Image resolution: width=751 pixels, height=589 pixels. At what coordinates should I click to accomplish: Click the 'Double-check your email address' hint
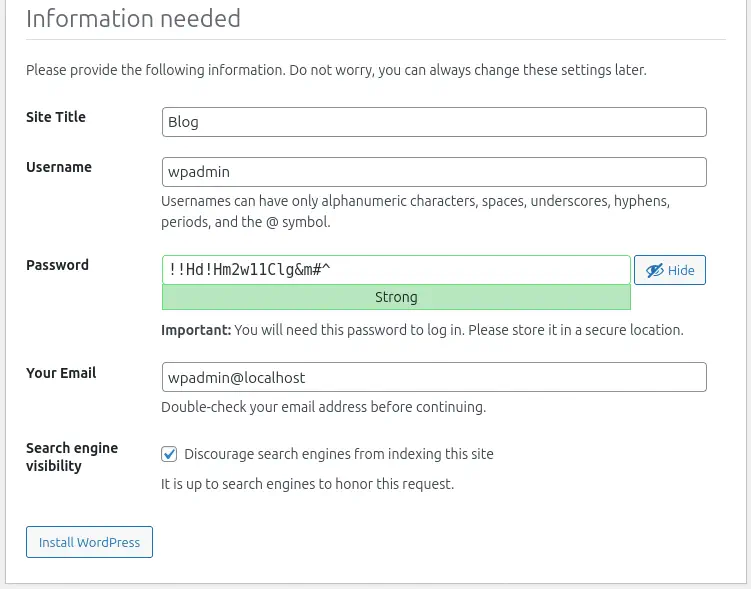tap(323, 407)
